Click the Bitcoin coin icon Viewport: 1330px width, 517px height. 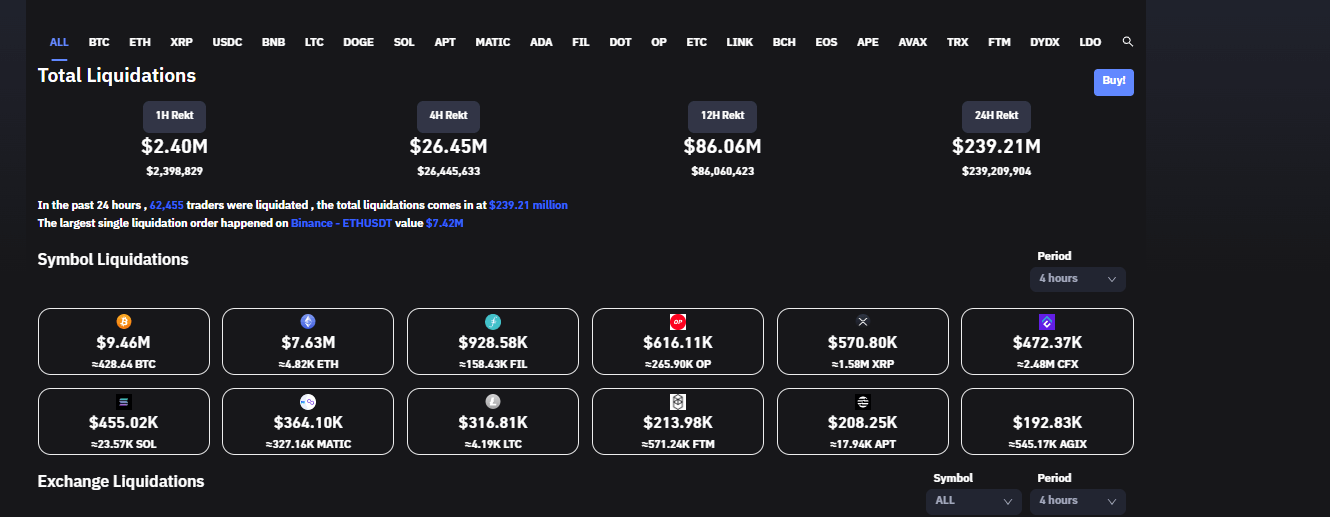coord(124,322)
